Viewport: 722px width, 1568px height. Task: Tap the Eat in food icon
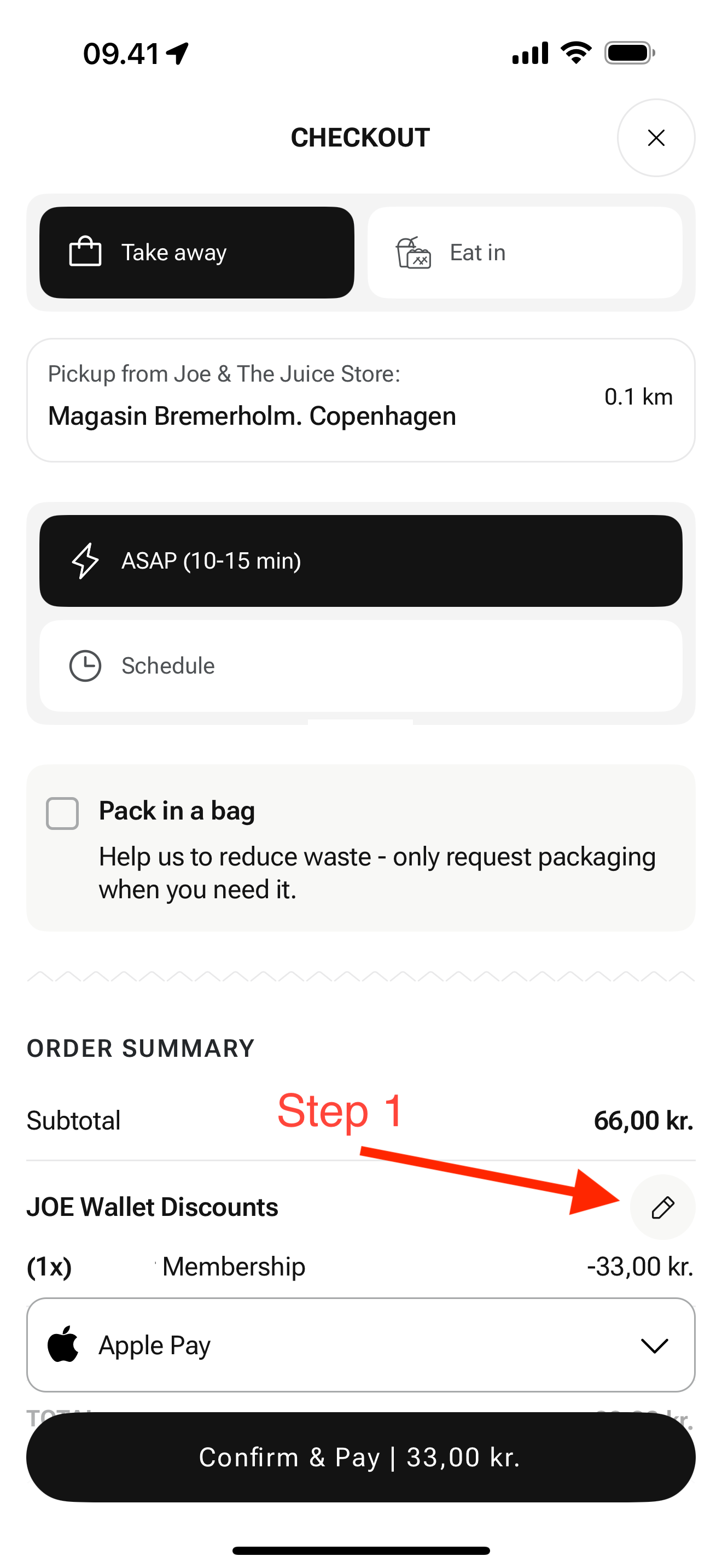414,253
